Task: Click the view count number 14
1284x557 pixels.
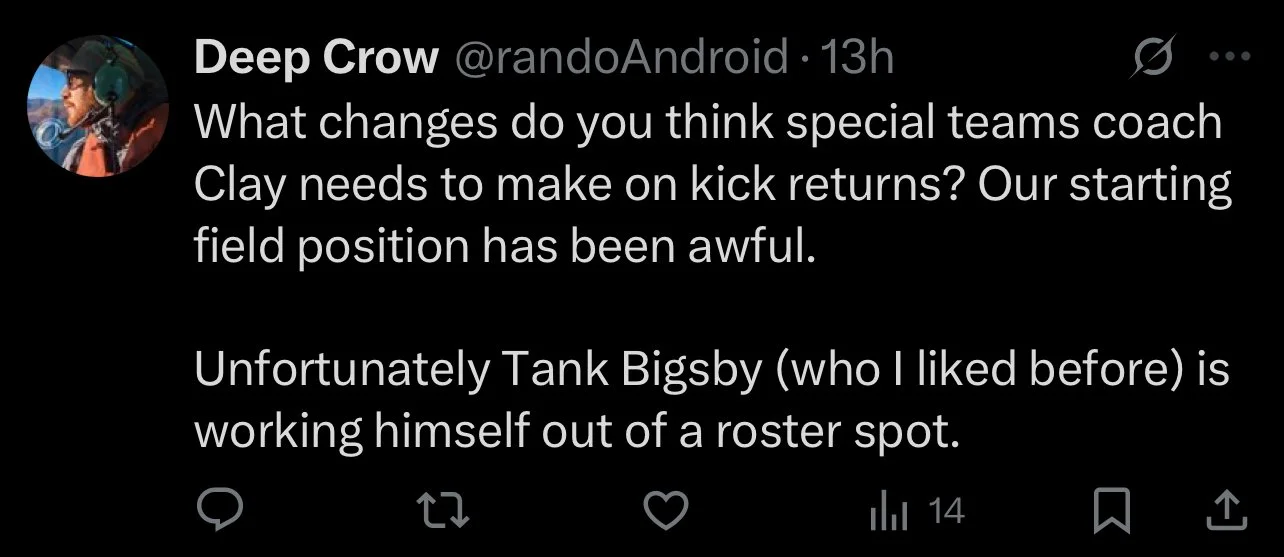Action: click(x=946, y=513)
